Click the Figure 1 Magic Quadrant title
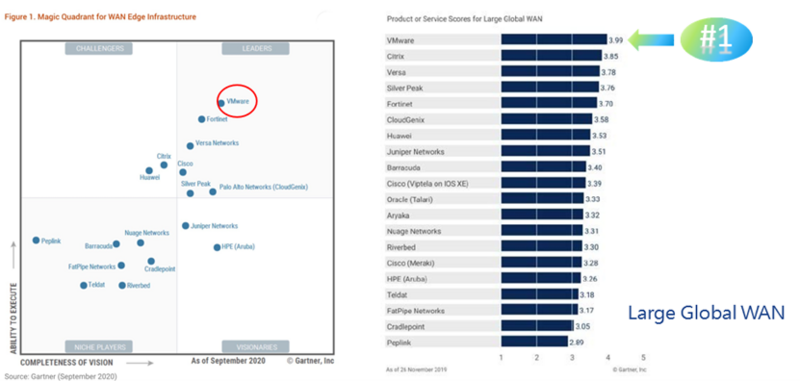The height and width of the screenshot is (381, 800). (x=100, y=17)
